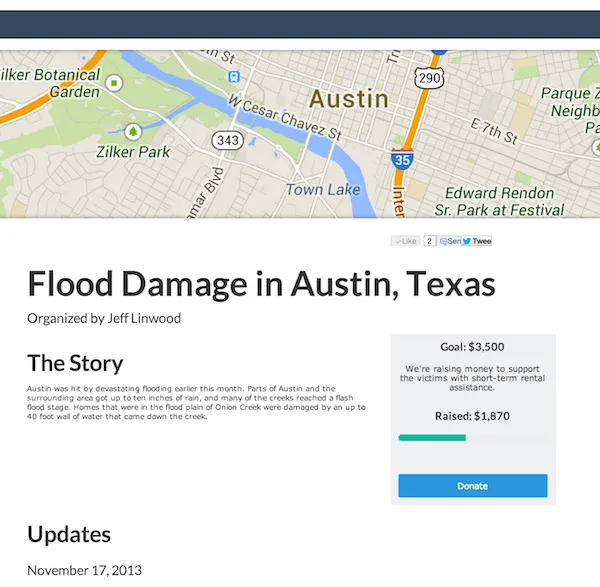Click the Facebook Like button
600x587 pixels.
(x=406, y=241)
